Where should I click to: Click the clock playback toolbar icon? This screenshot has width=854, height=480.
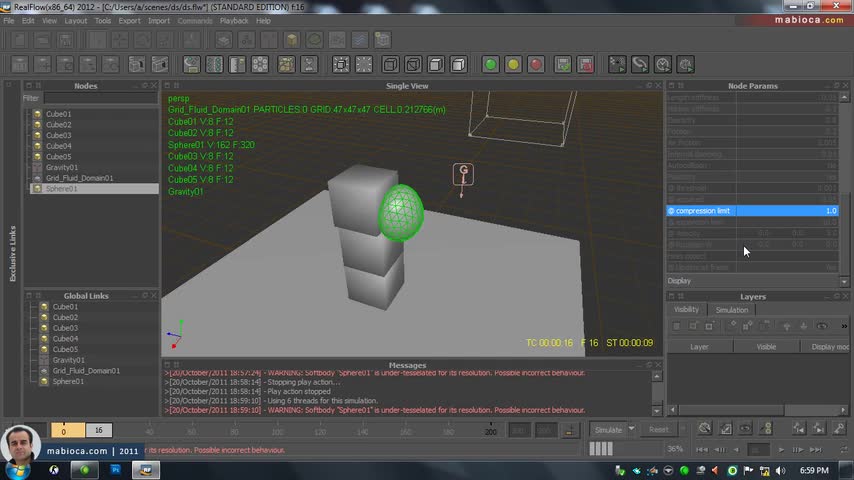point(663,65)
